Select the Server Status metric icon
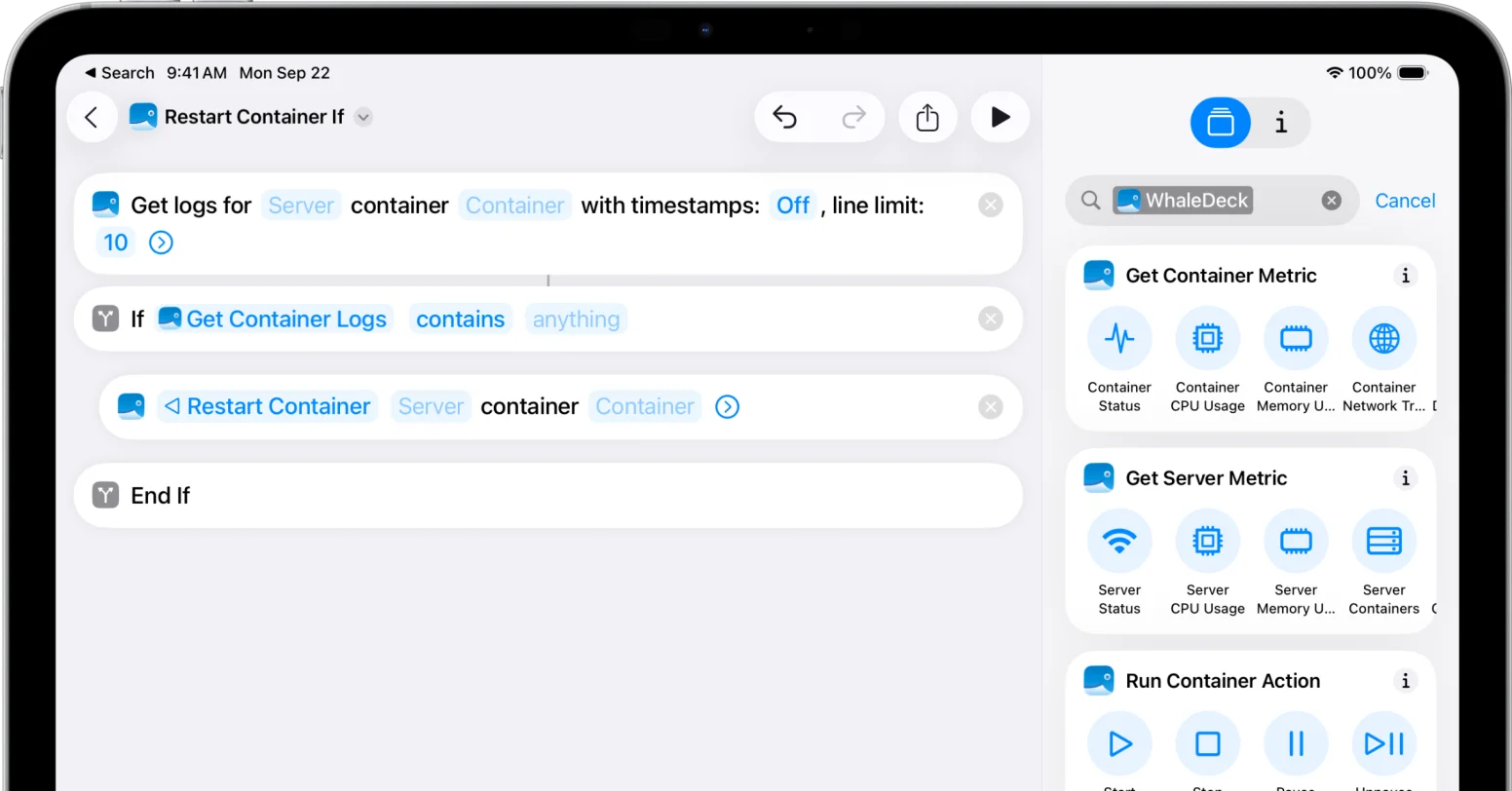 [x=1118, y=541]
